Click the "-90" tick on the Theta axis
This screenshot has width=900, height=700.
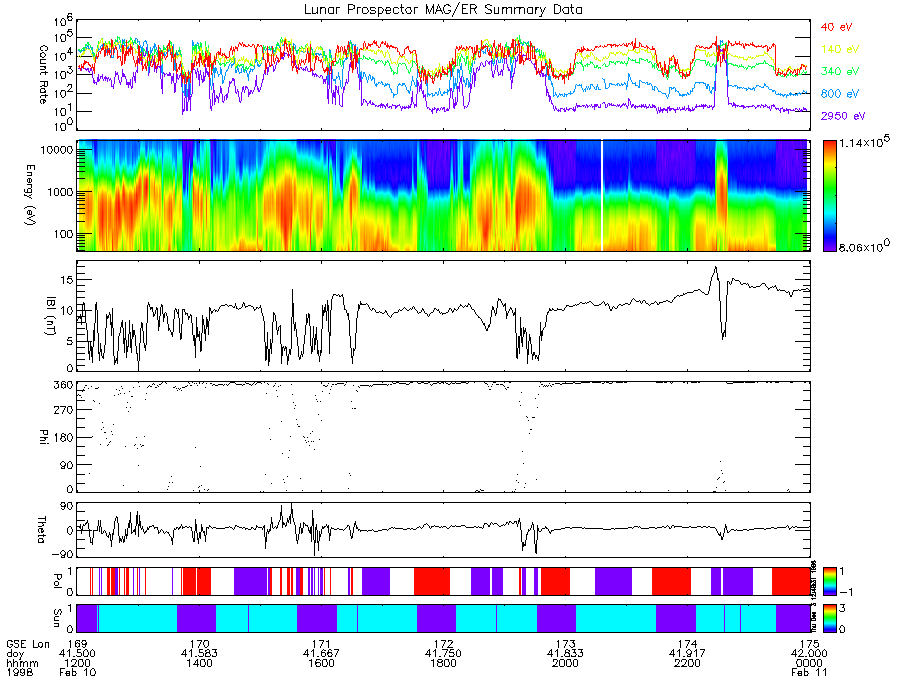coord(63,554)
